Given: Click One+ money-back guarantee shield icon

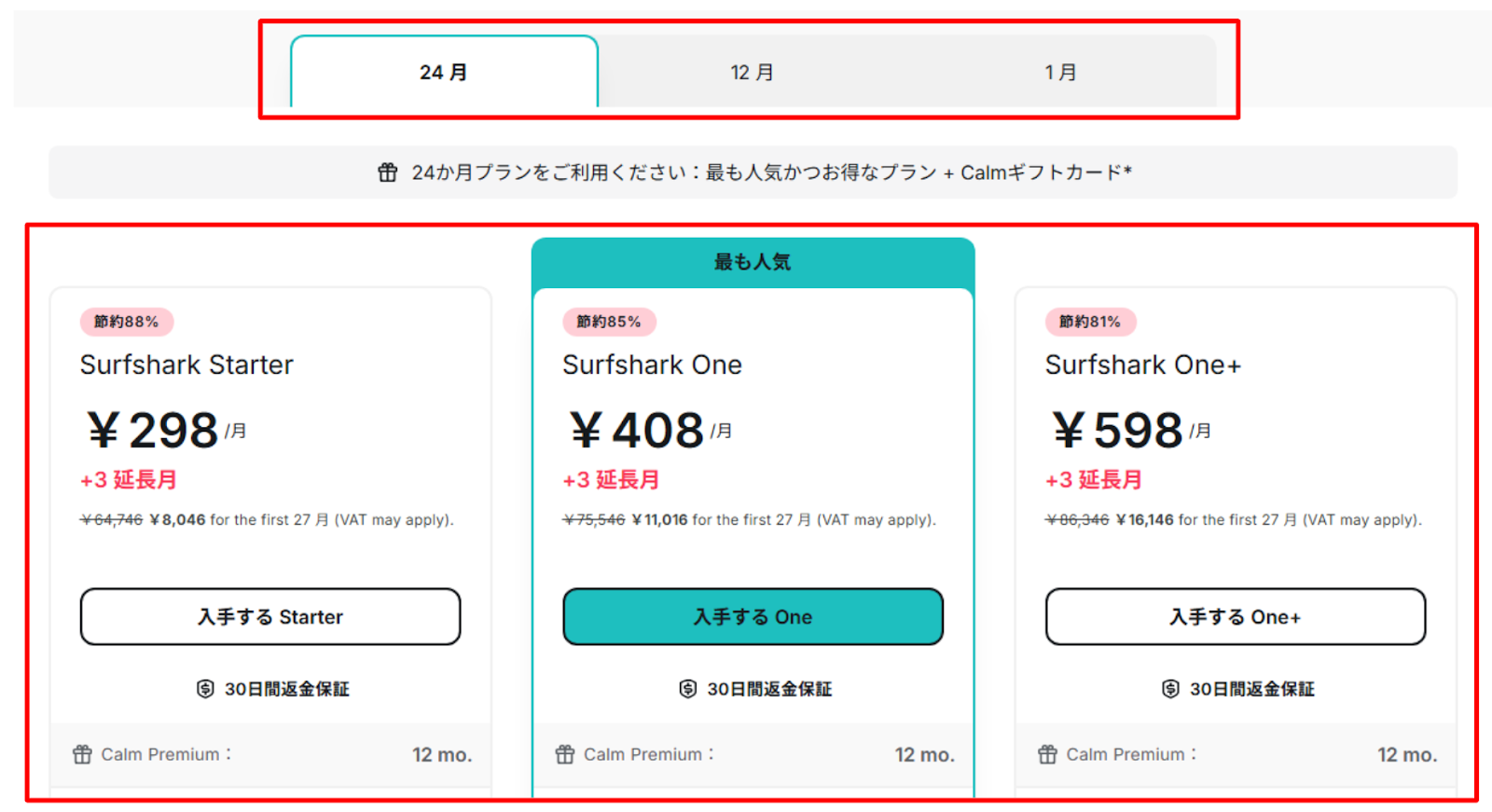Looking at the screenshot, I should 1170,689.
